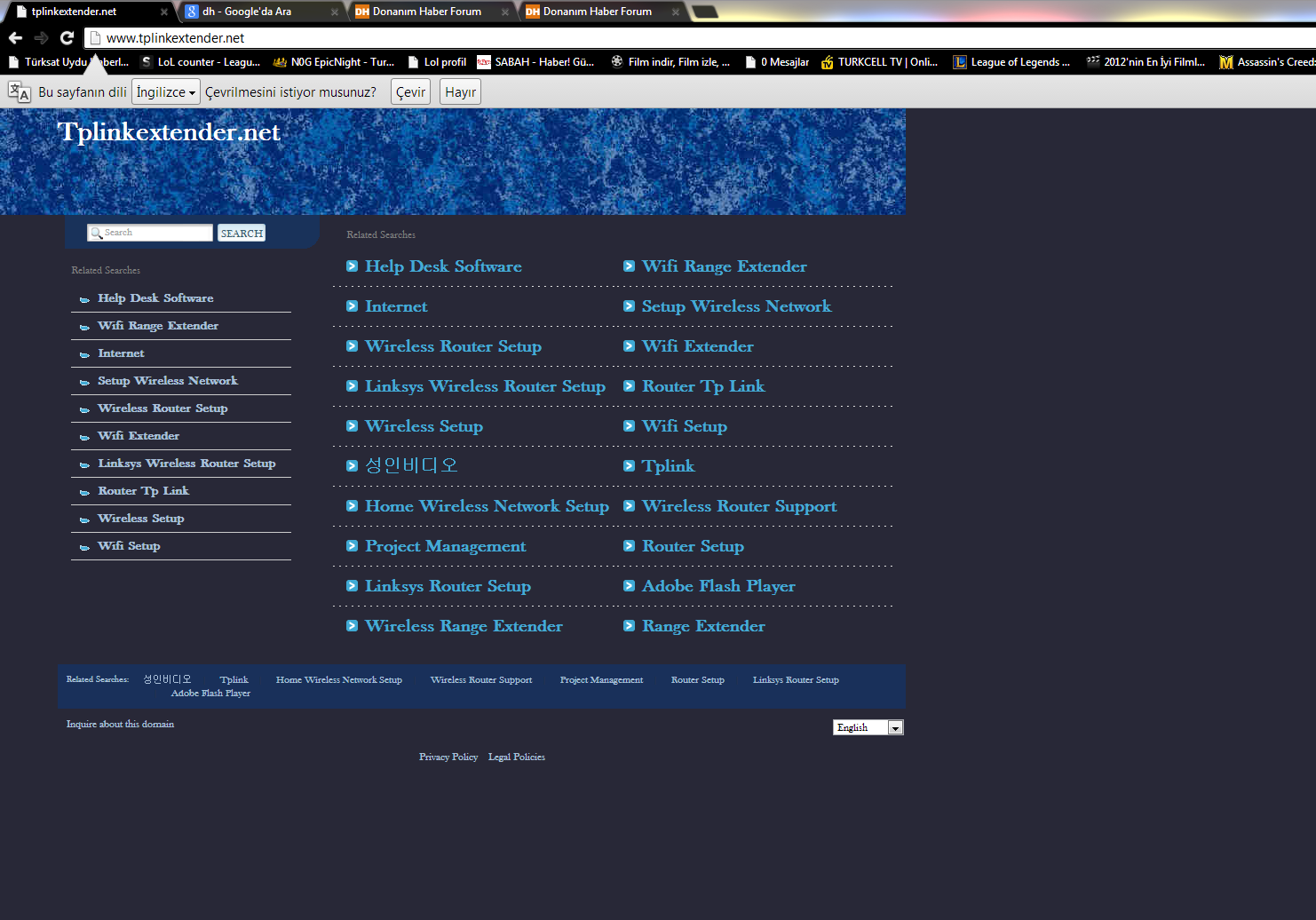Click the Hayır button
The image size is (1316, 920).
(x=461, y=91)
